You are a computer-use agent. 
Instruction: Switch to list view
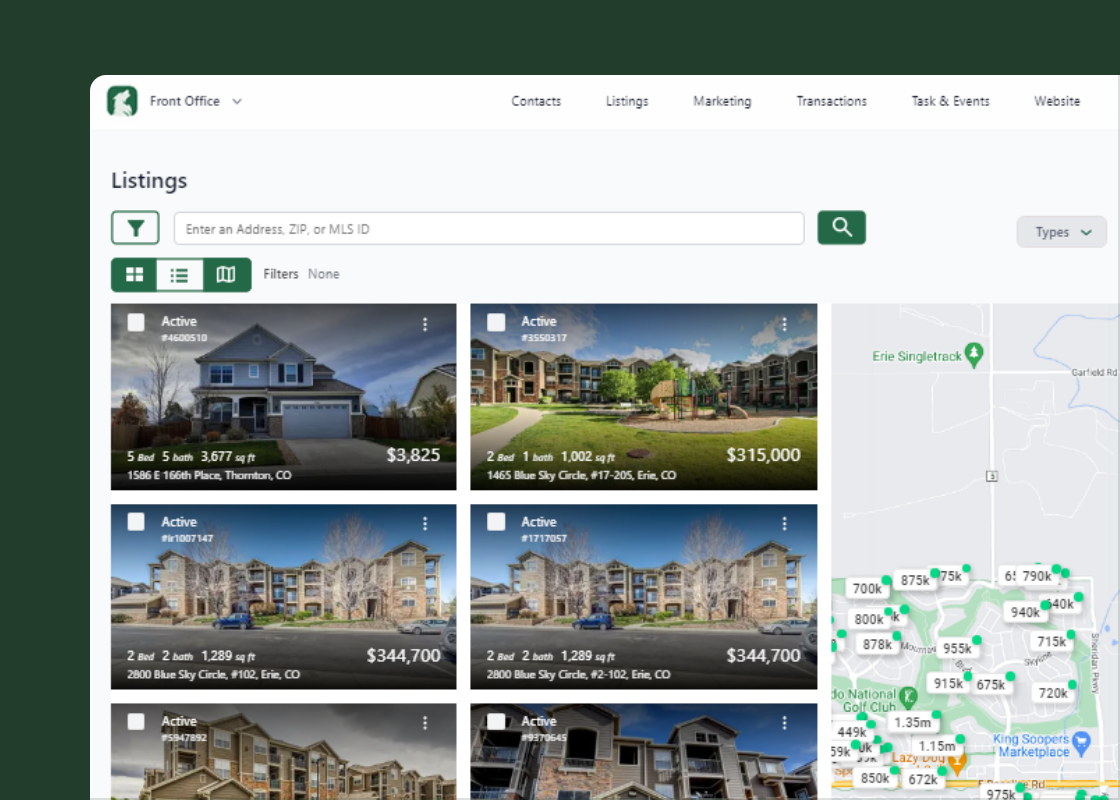coord(179,274)
